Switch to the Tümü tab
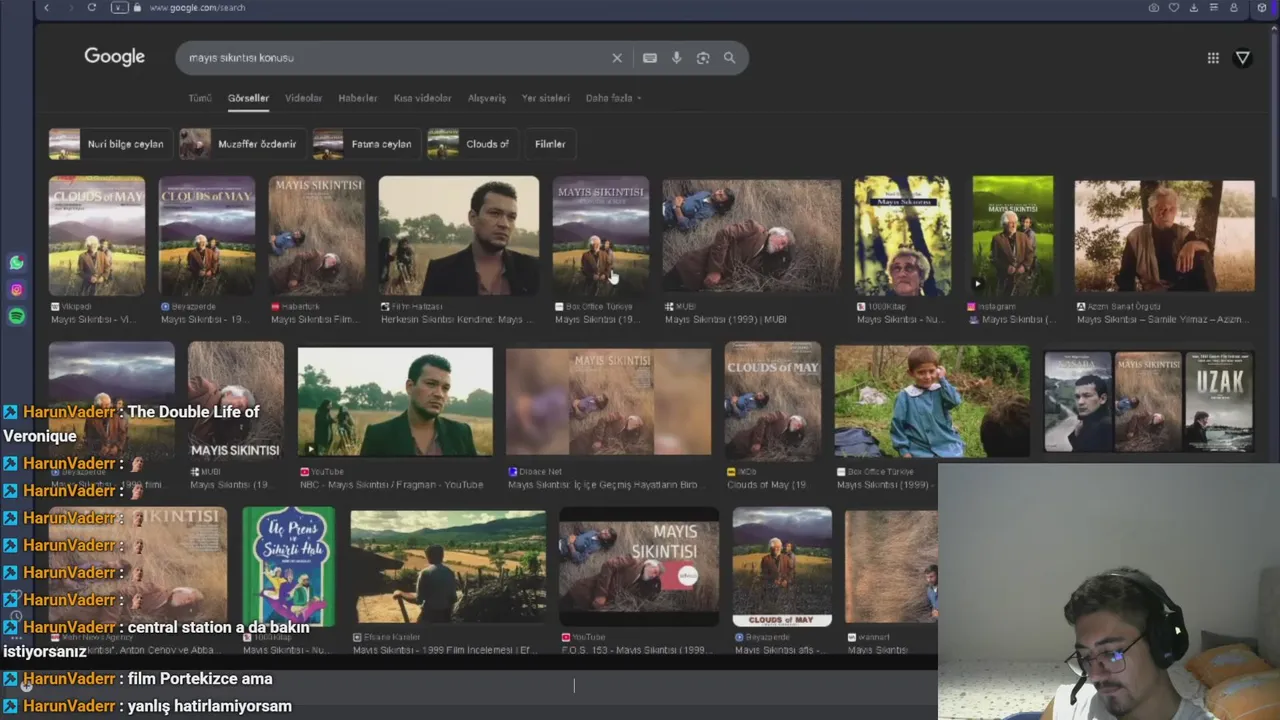The image size is (1280, 720). pyautogui.click(x=200, y=98)
